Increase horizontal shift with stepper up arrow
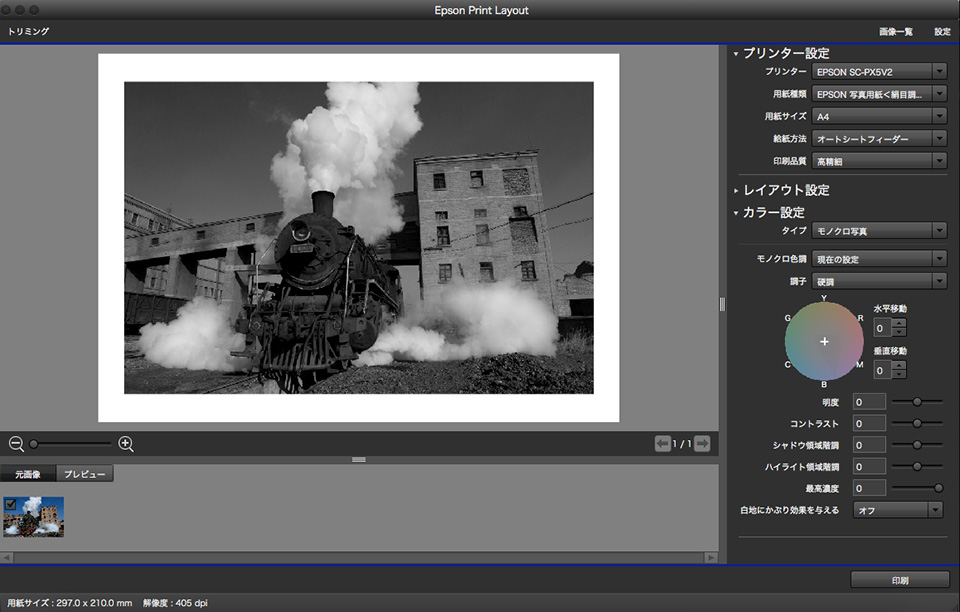The width and height of the screenshot is (960, 612). (x=898, y=322)
